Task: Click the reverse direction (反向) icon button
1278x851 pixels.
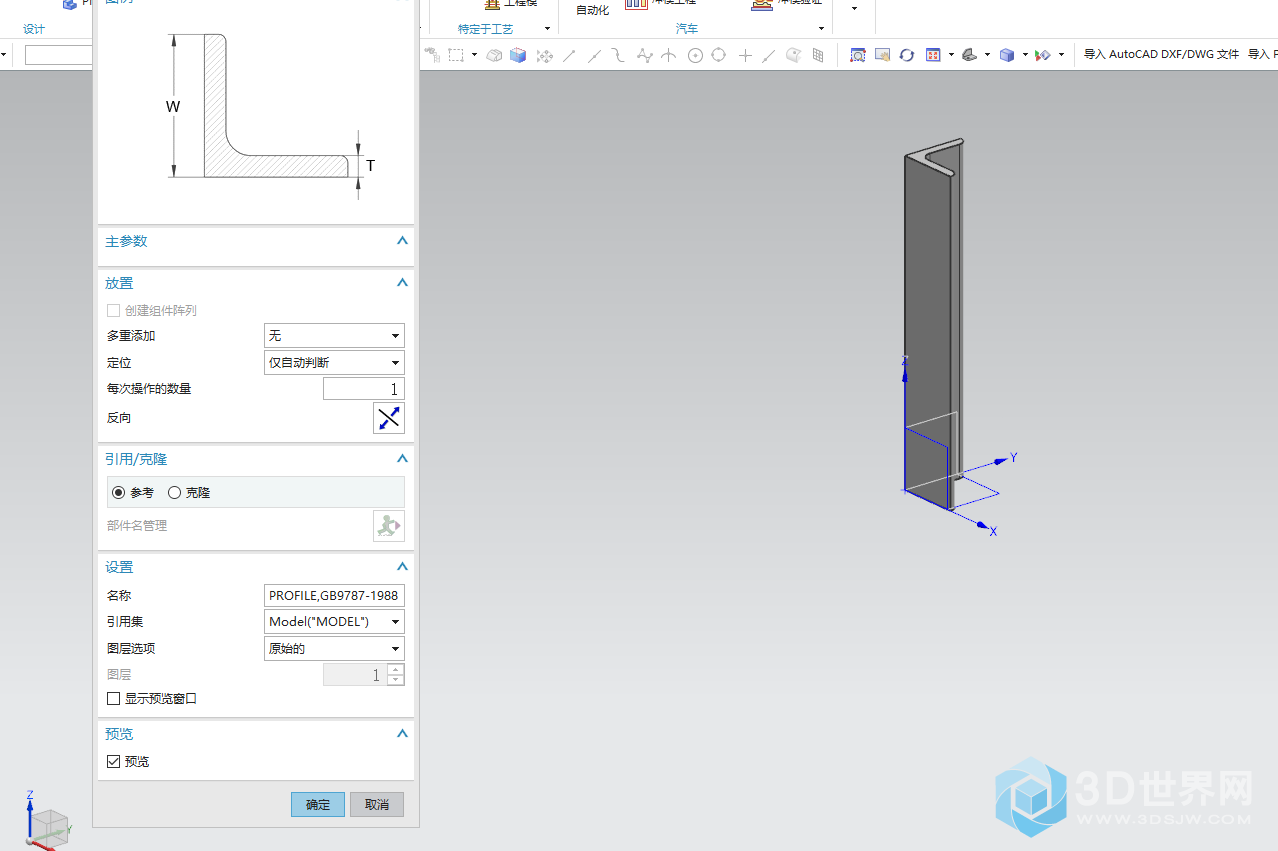Action: coord(388,418)
